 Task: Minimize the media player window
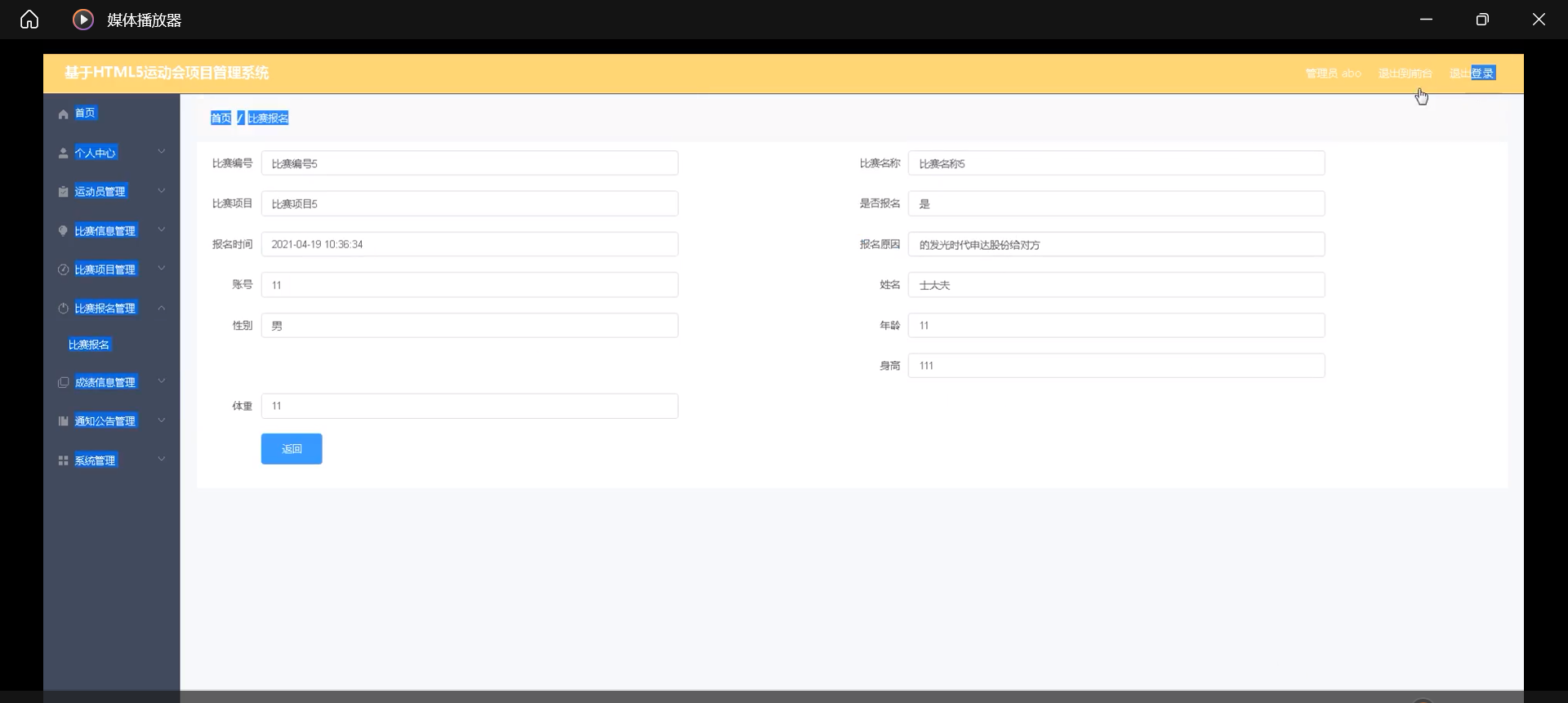pyautogui.click(x=1426, y=20)
